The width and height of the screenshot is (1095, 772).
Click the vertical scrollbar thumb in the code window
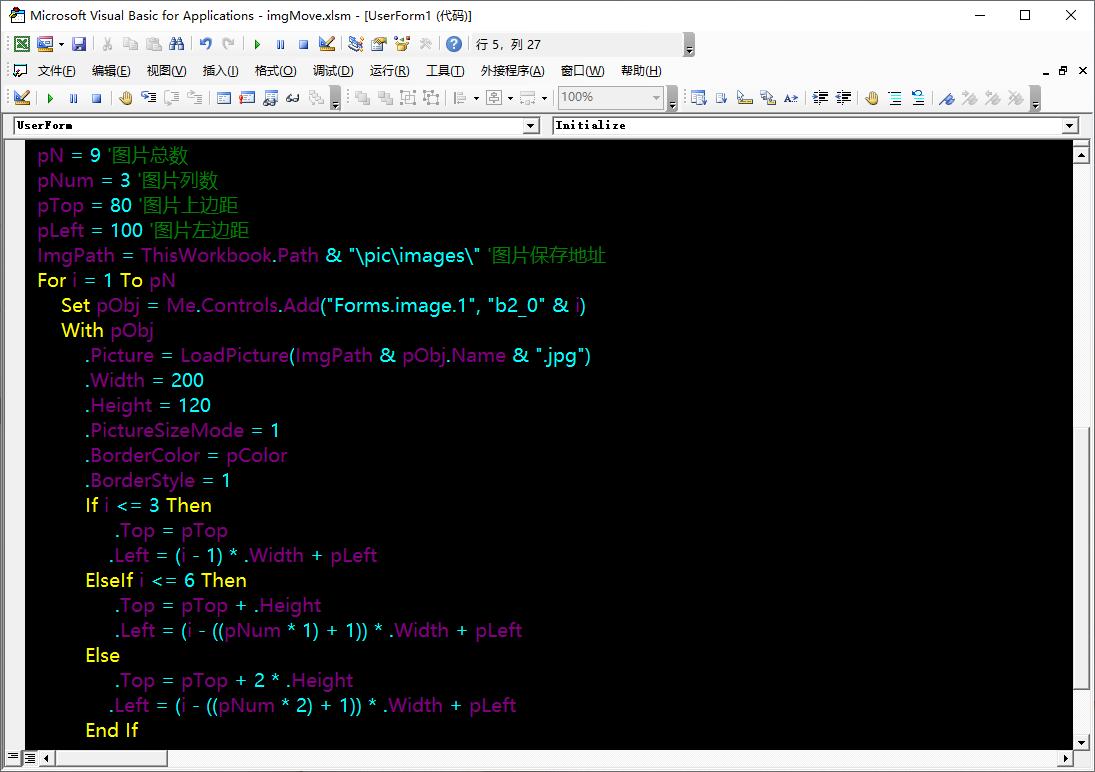[1080, 555]
